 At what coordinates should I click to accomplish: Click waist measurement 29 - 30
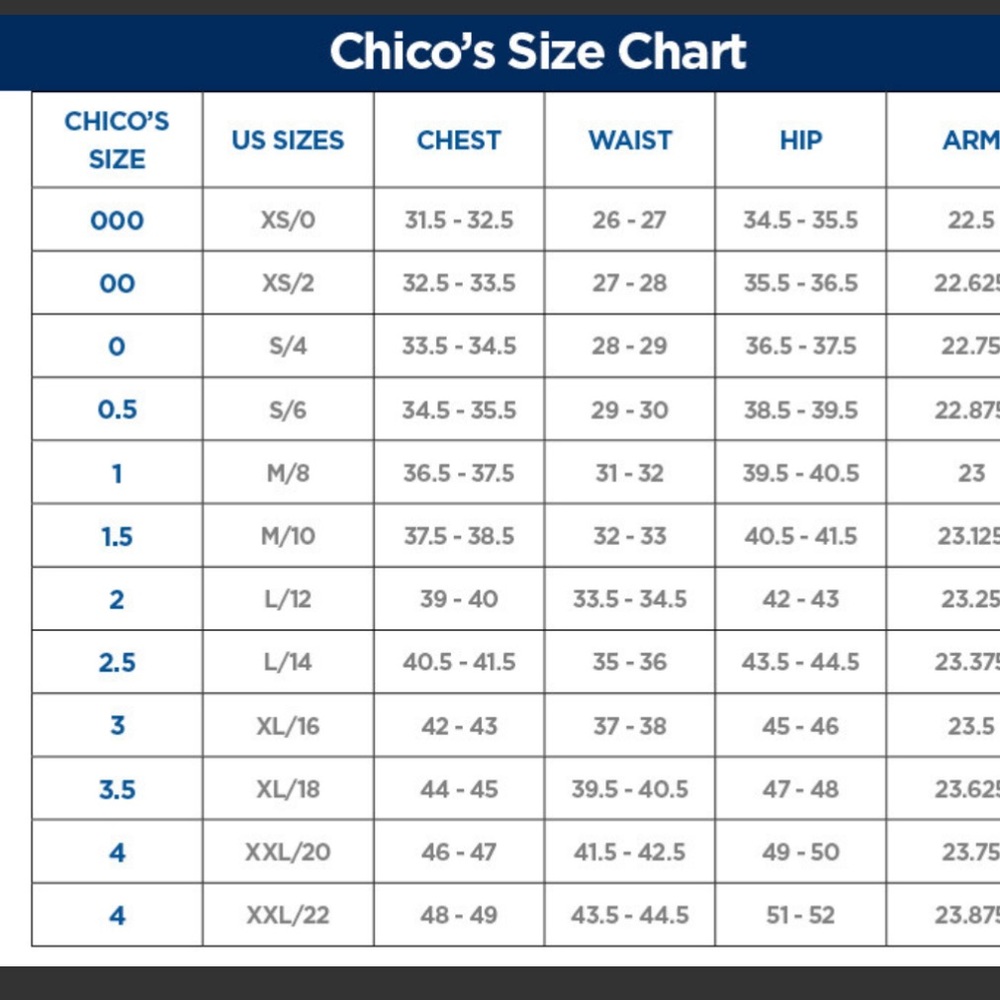[629, 409]
